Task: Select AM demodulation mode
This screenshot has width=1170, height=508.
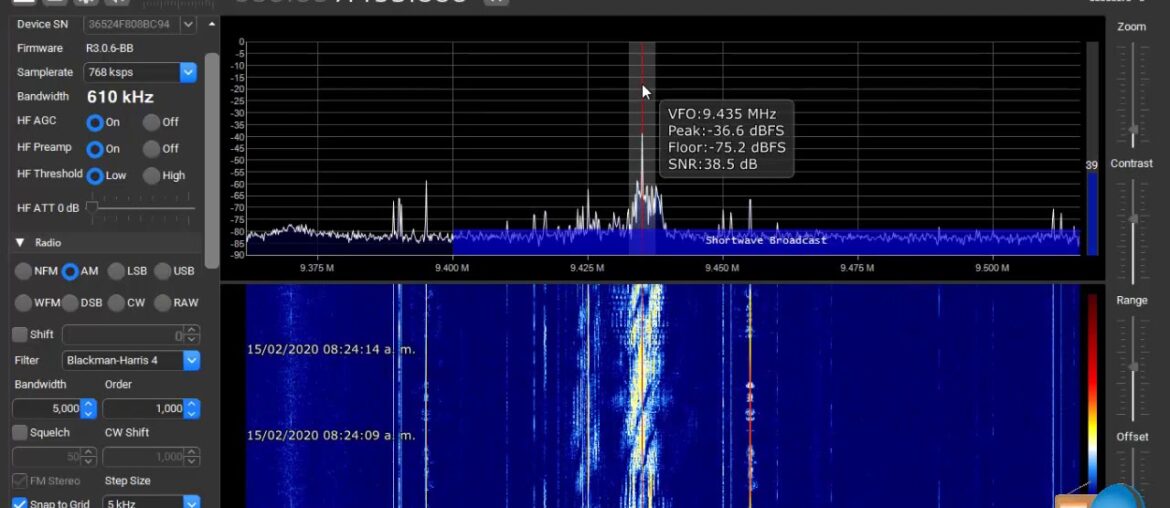Action: pyautogui.click(x=70, y=272)
